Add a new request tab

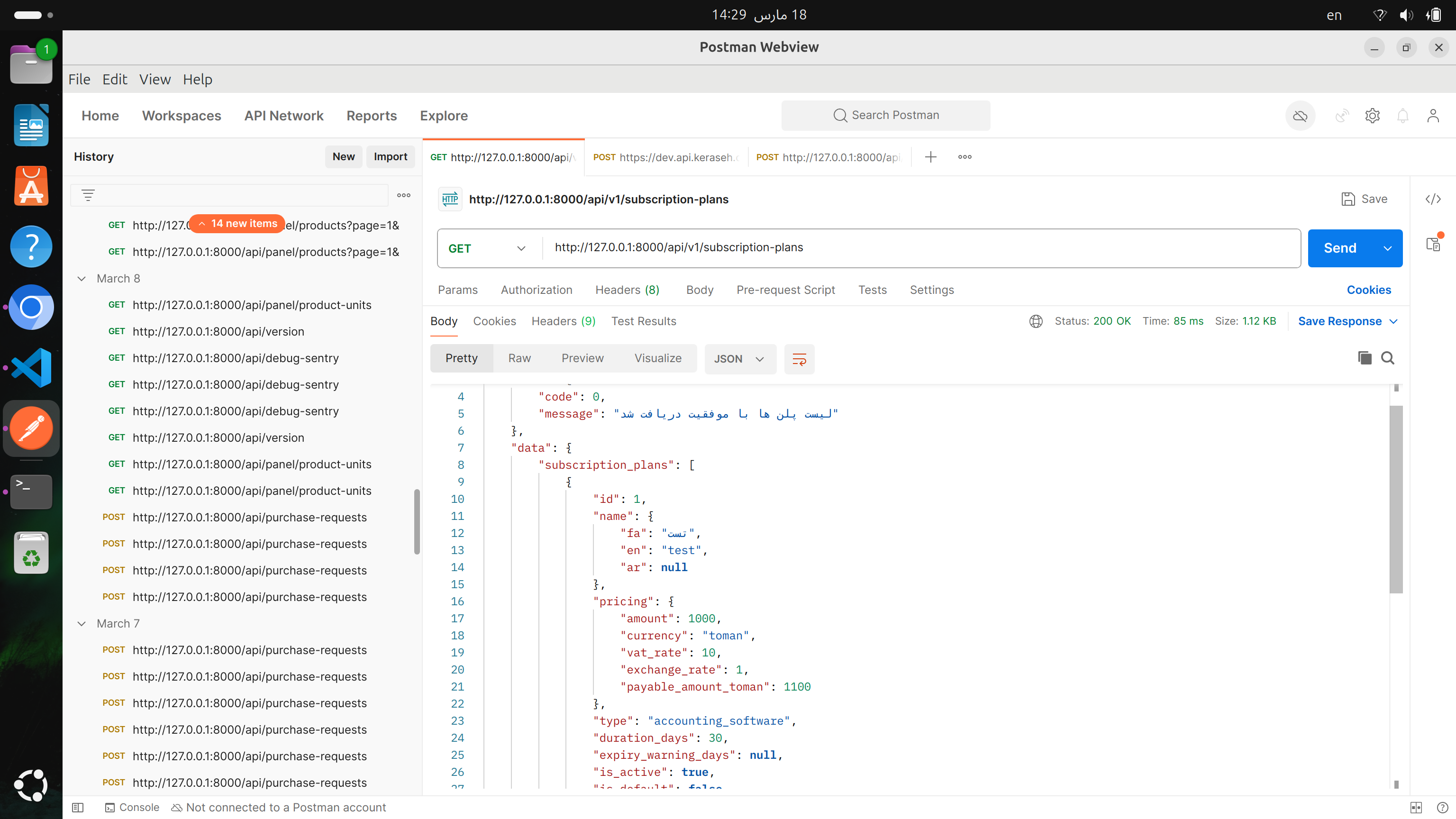(931, 157)
